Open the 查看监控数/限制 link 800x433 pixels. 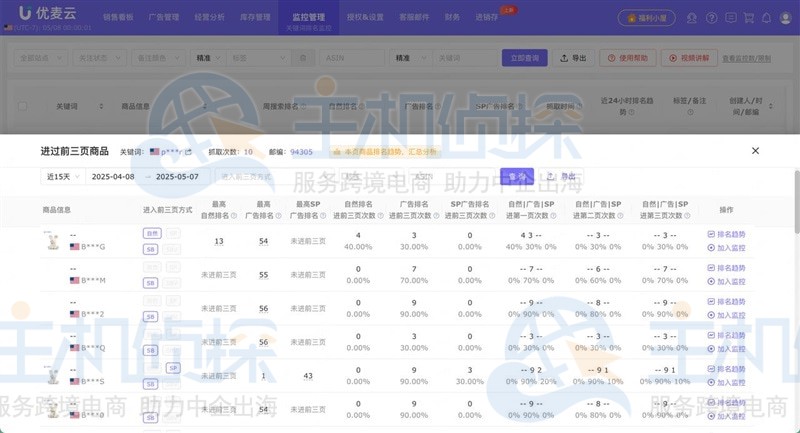tap(746, 59)
